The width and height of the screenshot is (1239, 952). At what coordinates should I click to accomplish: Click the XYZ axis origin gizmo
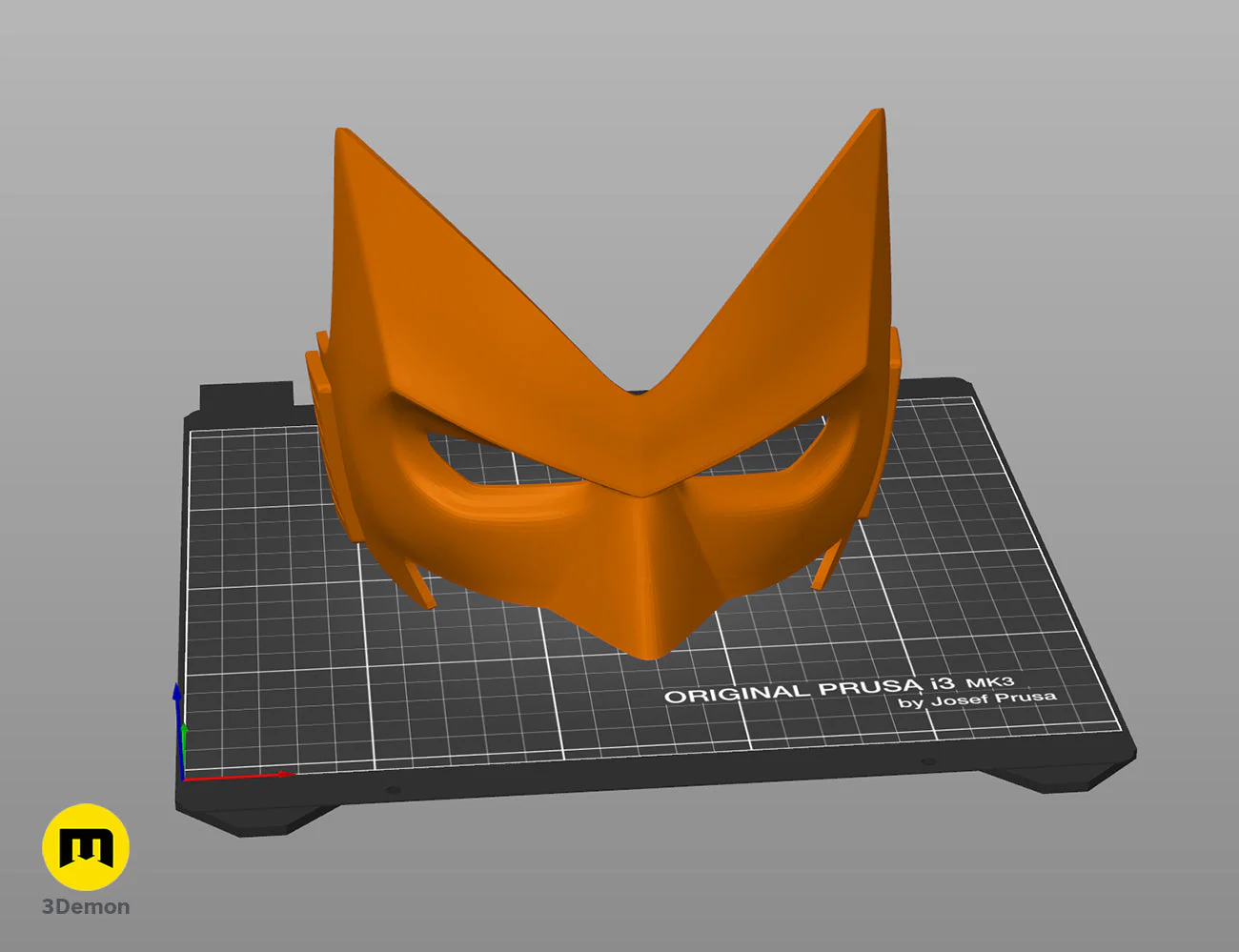click(x=184, y=778)
